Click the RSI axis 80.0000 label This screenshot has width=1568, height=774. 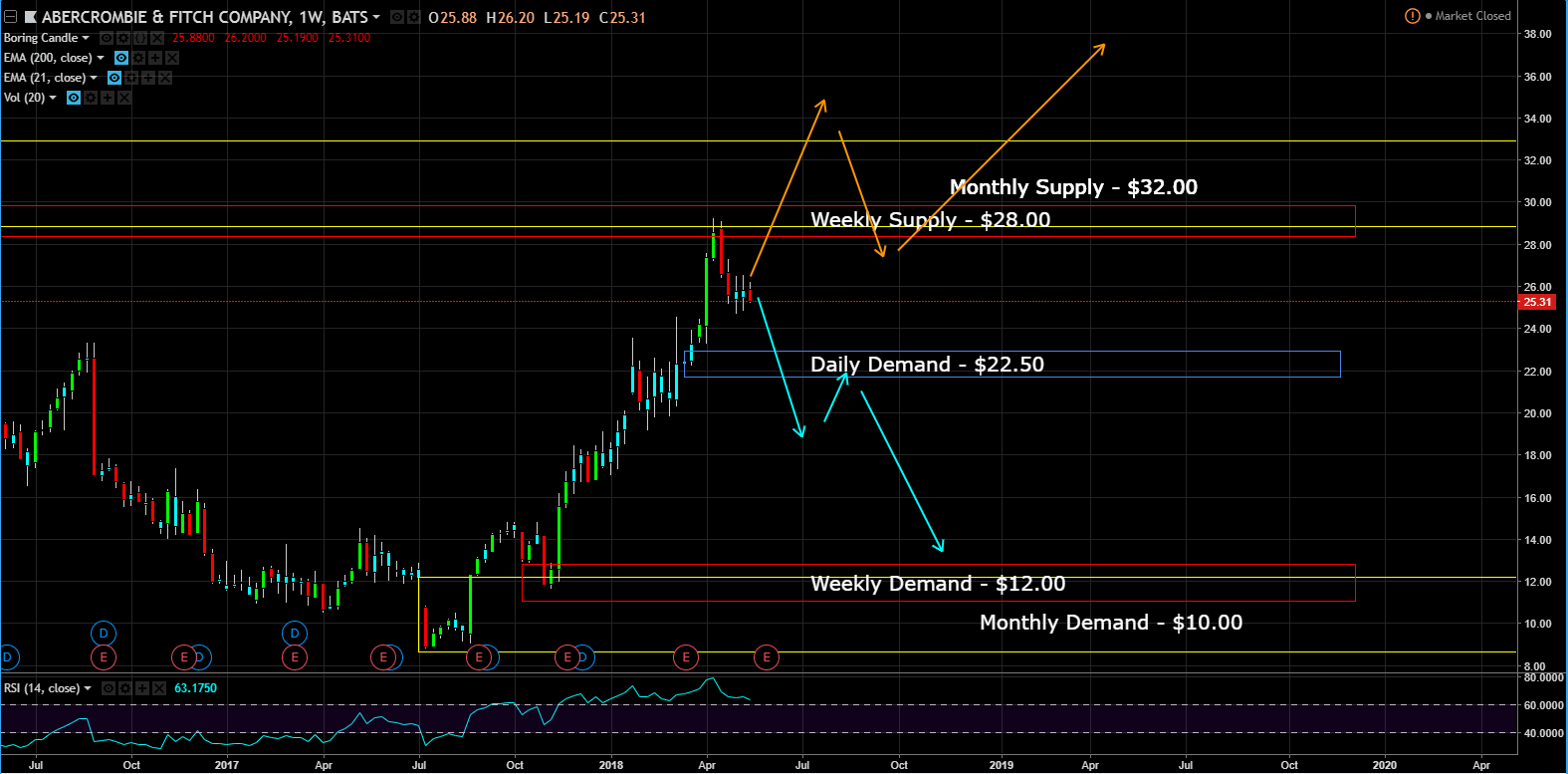tap(1544, 677)
